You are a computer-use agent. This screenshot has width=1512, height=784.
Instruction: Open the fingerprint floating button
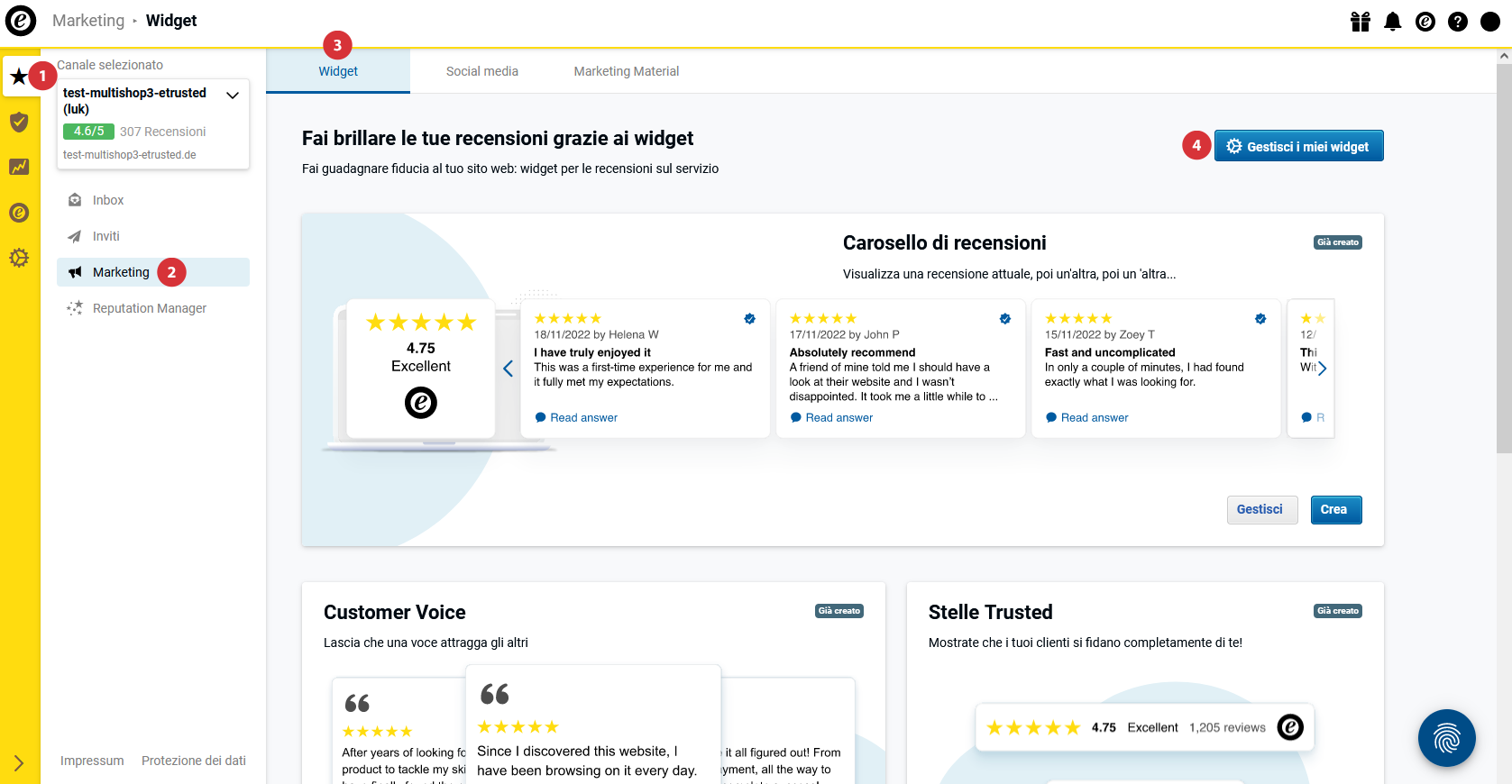coord(1446,738)
